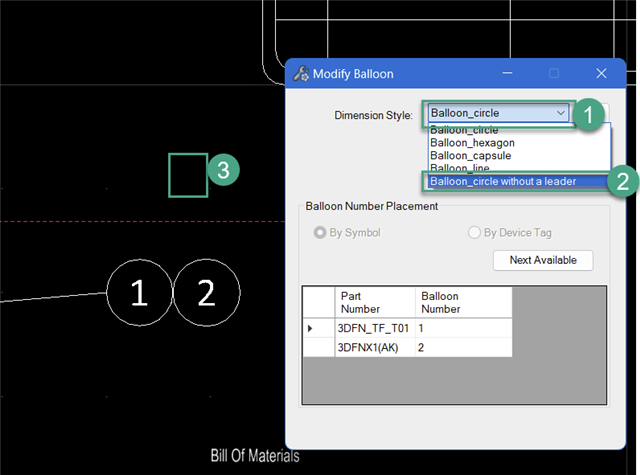Click the Part Number column header

click(374, 303)
